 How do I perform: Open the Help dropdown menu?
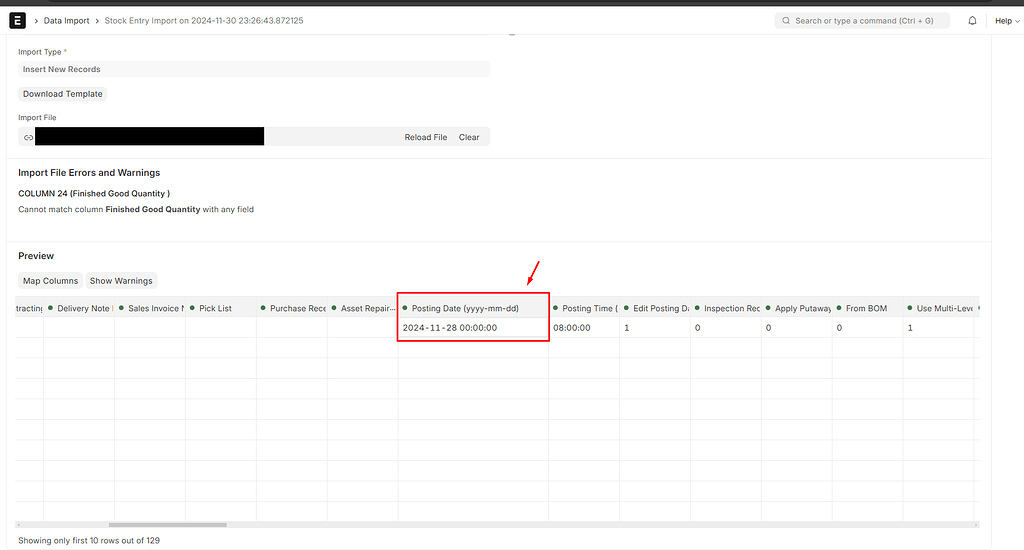1005,20
